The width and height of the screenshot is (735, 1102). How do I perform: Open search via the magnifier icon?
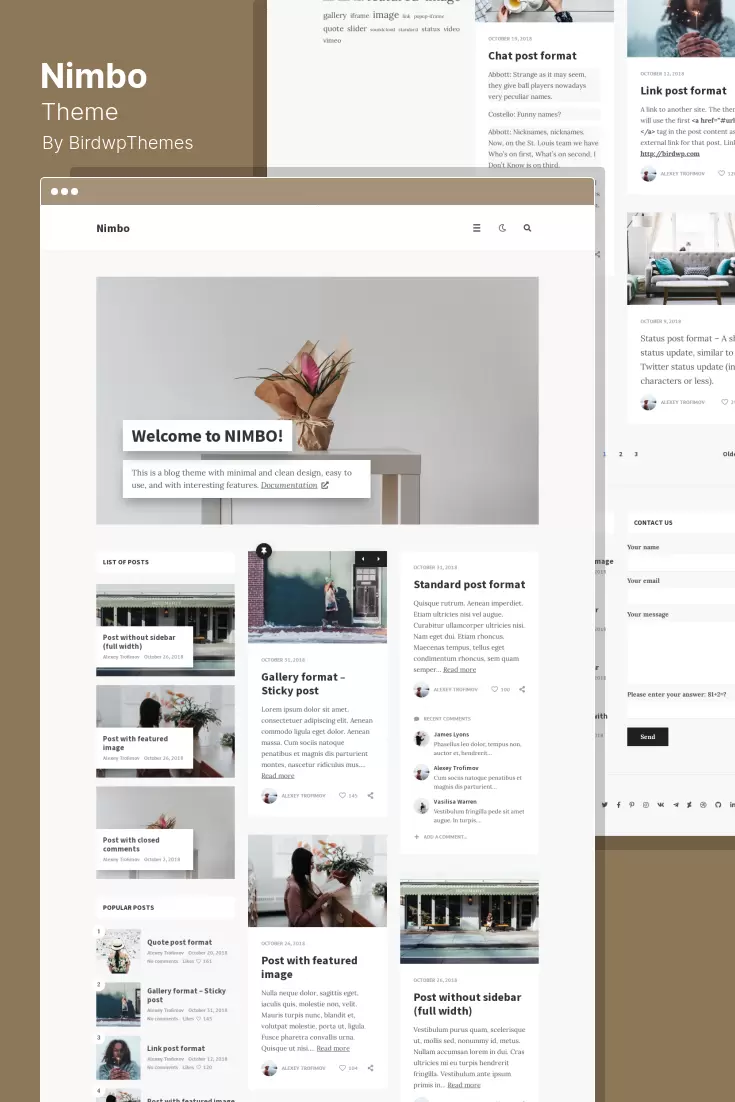[527, 228]
